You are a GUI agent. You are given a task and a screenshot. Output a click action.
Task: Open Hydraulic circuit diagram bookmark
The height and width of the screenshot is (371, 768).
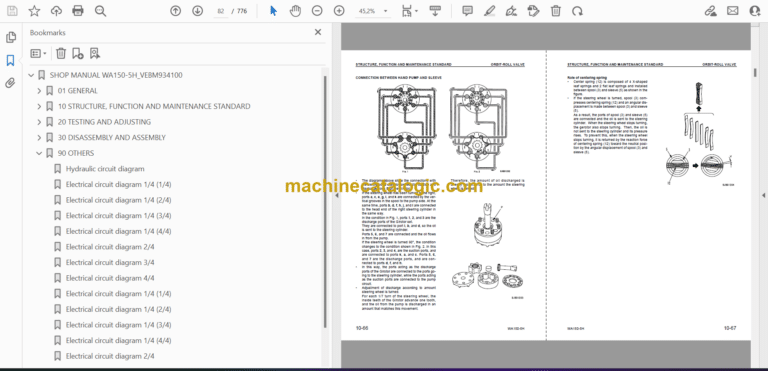click(105, 169)
